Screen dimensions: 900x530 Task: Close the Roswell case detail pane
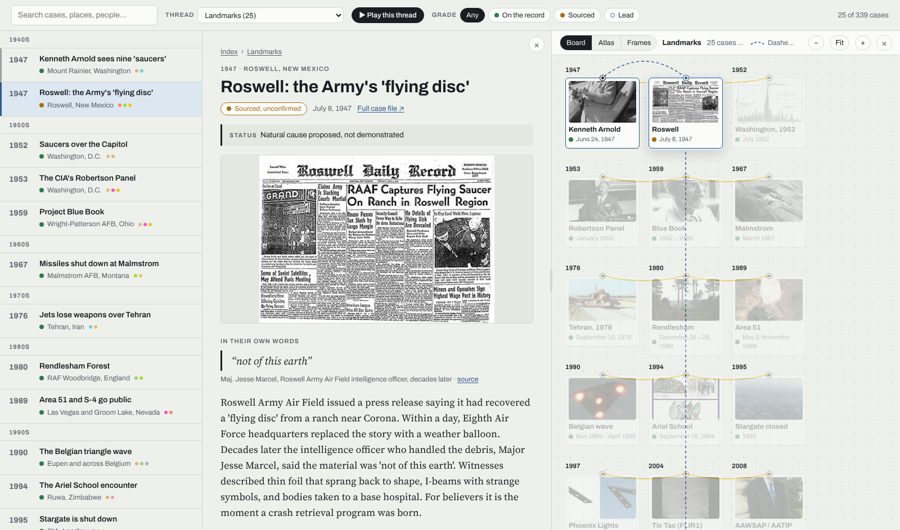point(536,45)
